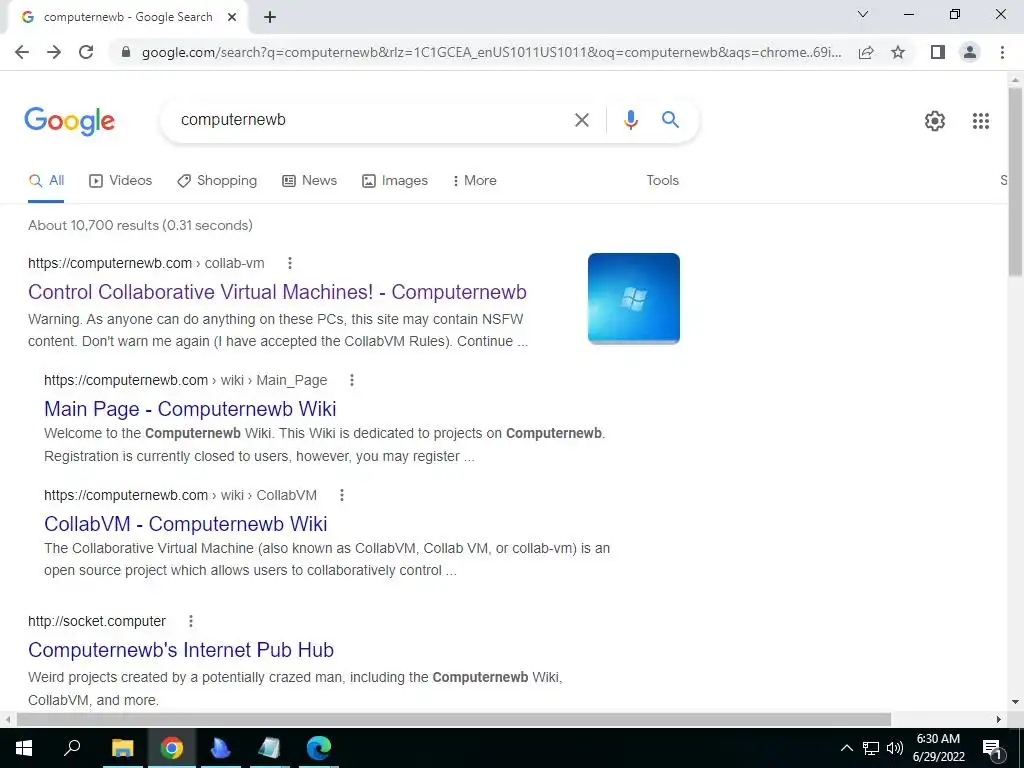
Task: Open Computernewb's Internet Pub Hub link
Action: pyautogui.click(x=181, y=650)
